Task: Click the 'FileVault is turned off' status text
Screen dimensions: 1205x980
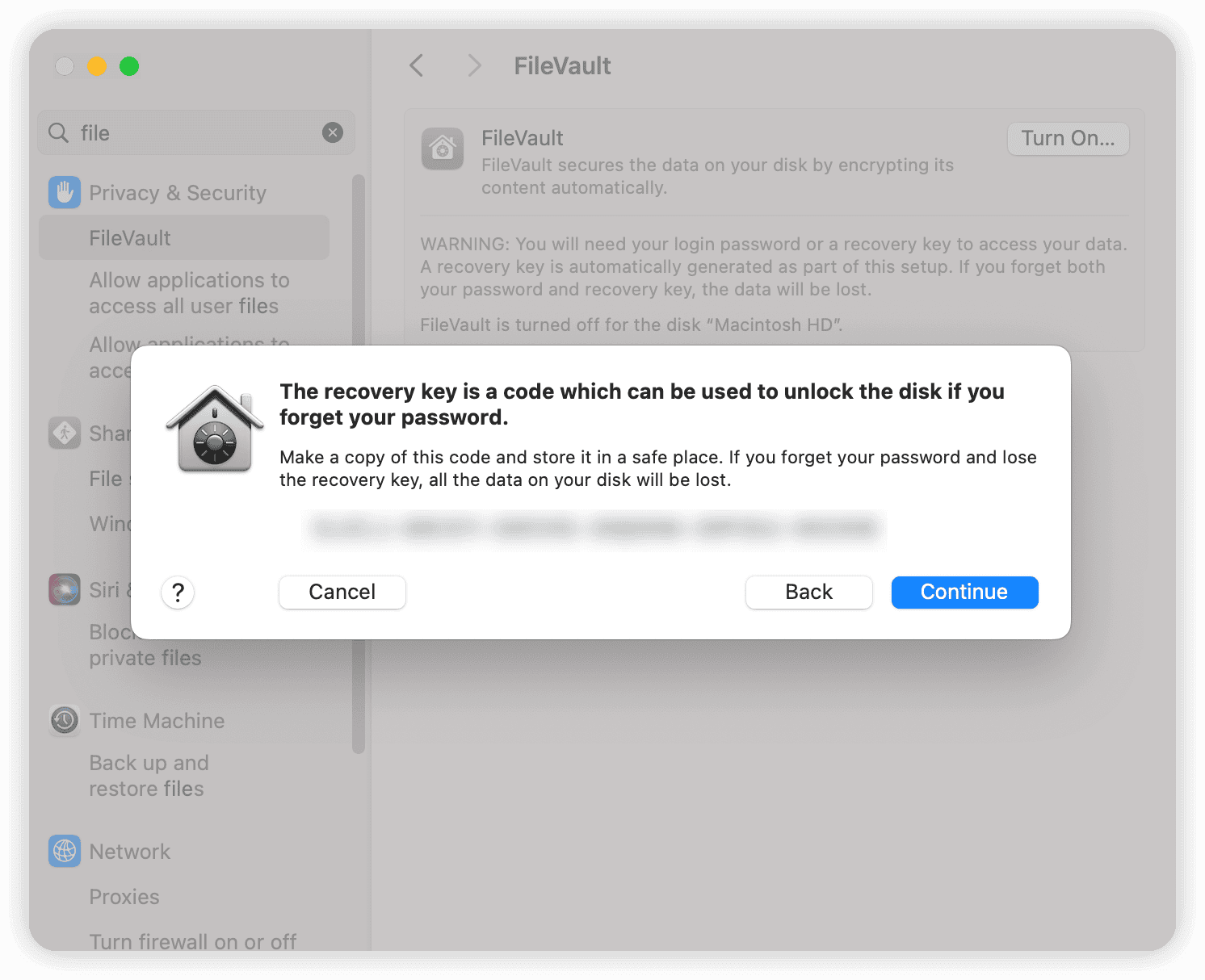Action: pyautogui.click(x=632, y=325)
